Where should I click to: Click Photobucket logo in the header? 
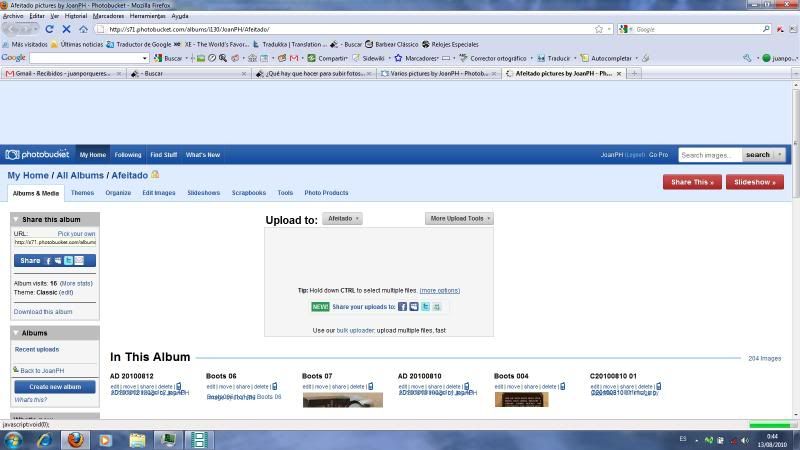point(37,154)
